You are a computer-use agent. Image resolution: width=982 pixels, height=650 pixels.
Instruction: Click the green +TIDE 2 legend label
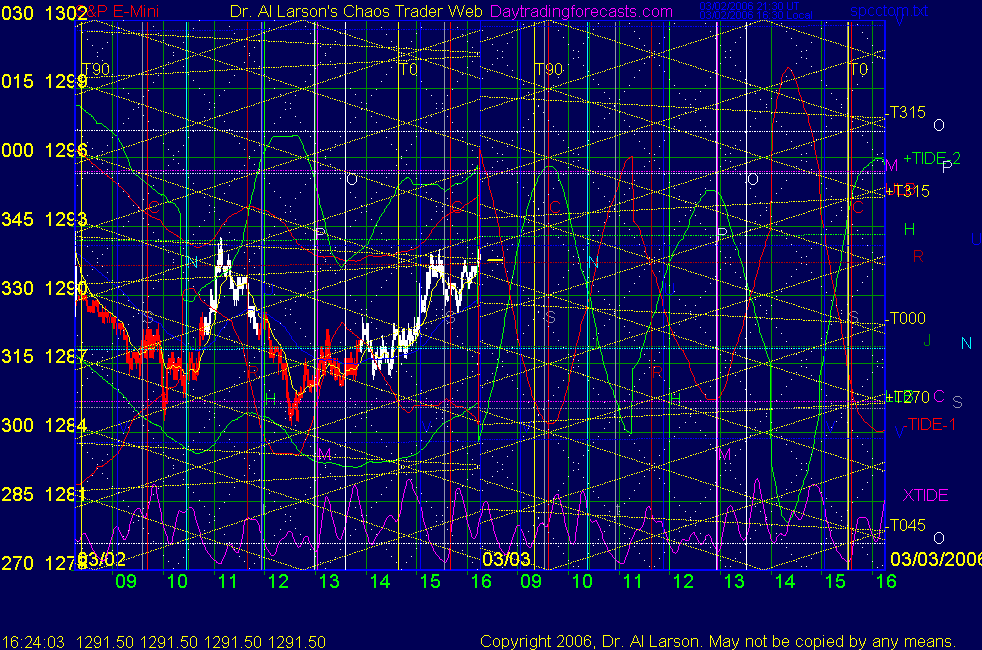coord(932,158)
